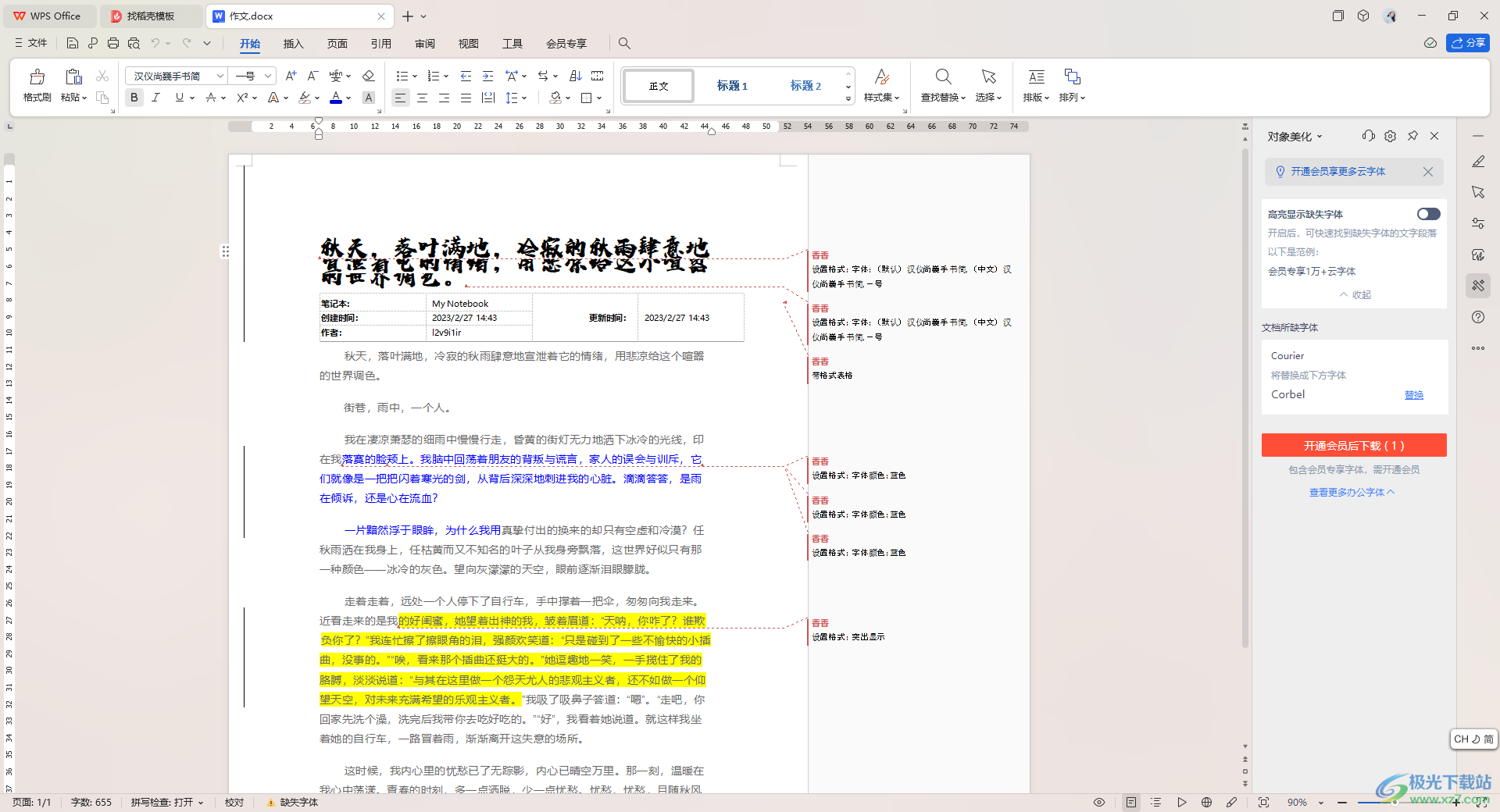Toggle page view mode in status bar
The height and width of the screenshot is (812, 1500).
(1130, 802)
